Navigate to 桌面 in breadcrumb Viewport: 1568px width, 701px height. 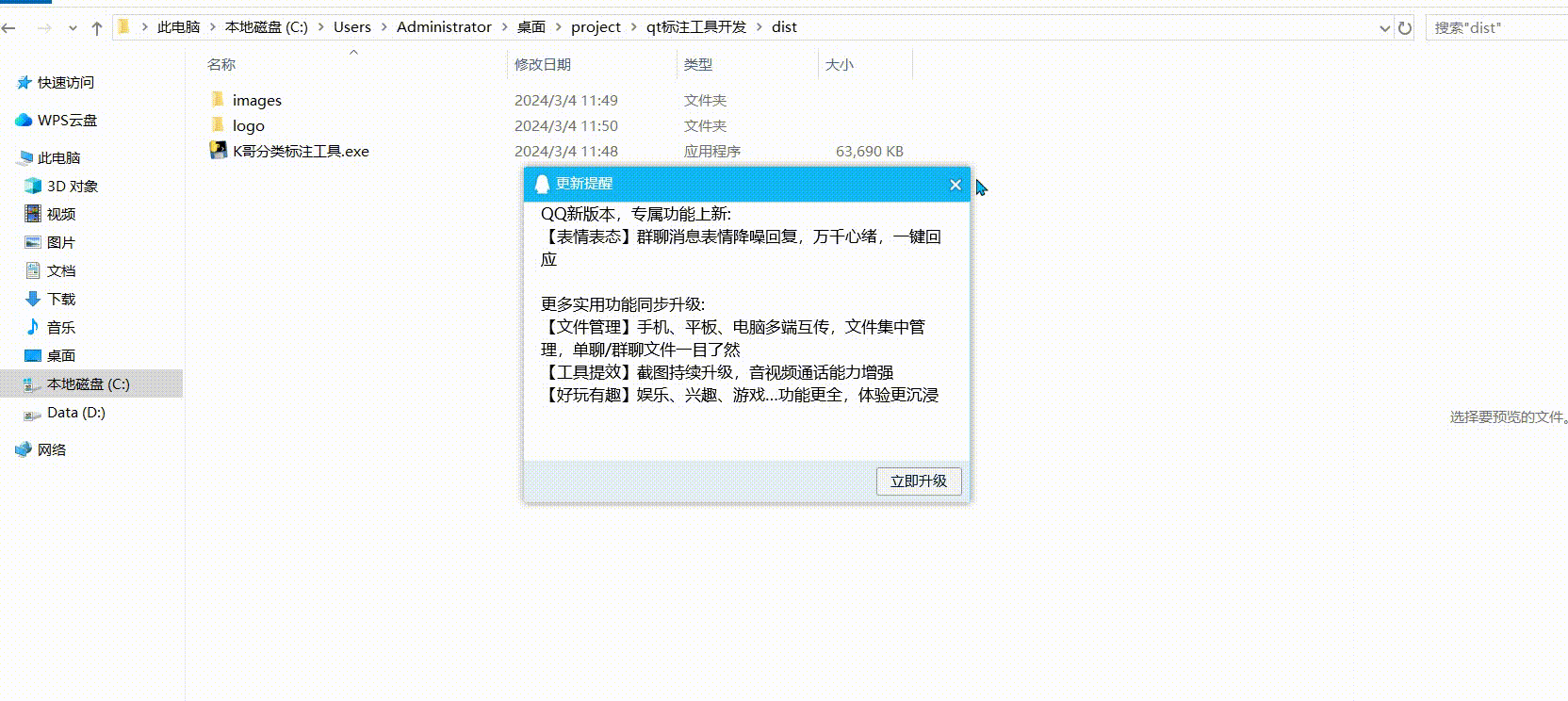[531, 27]
